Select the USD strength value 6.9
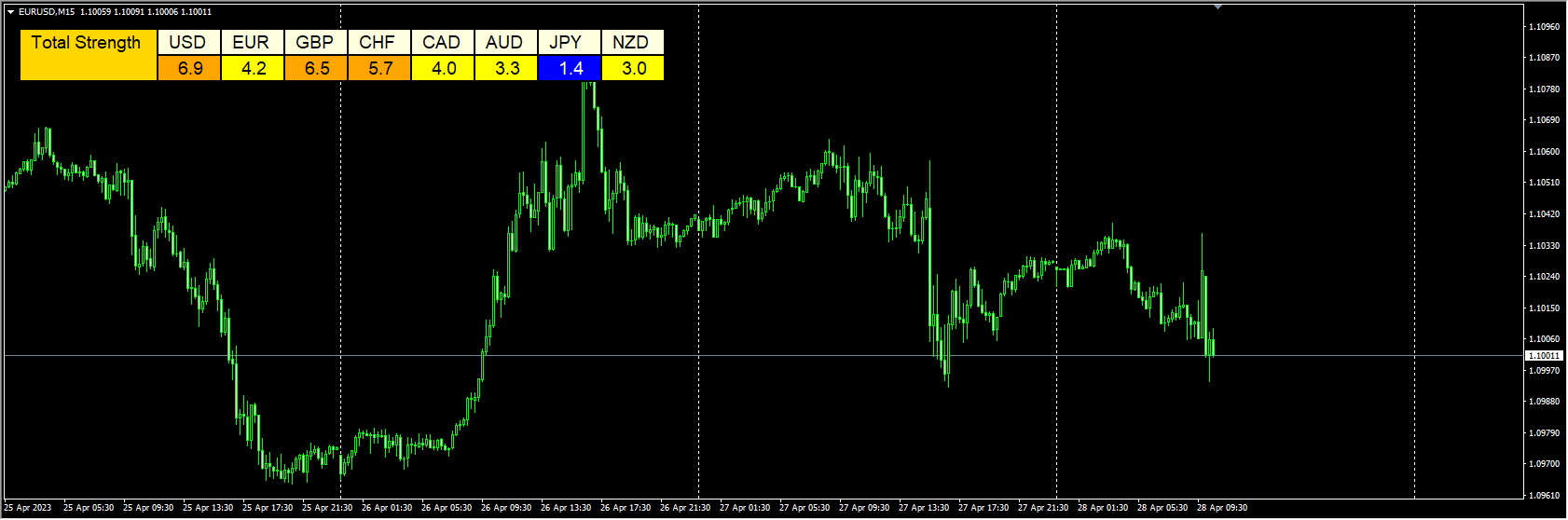 [x=188, y=68]
